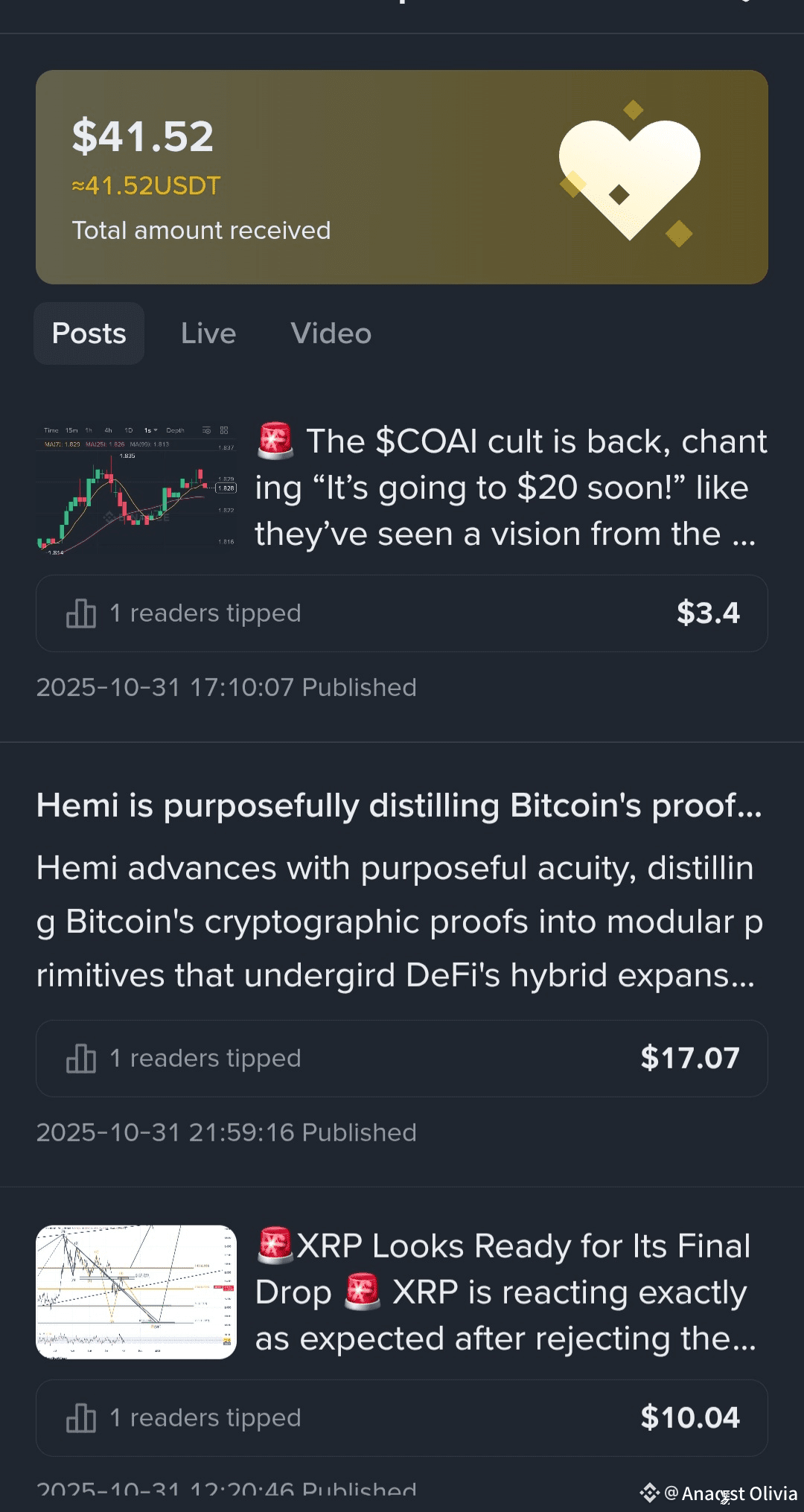Select the Posts tab

[89, 334]
